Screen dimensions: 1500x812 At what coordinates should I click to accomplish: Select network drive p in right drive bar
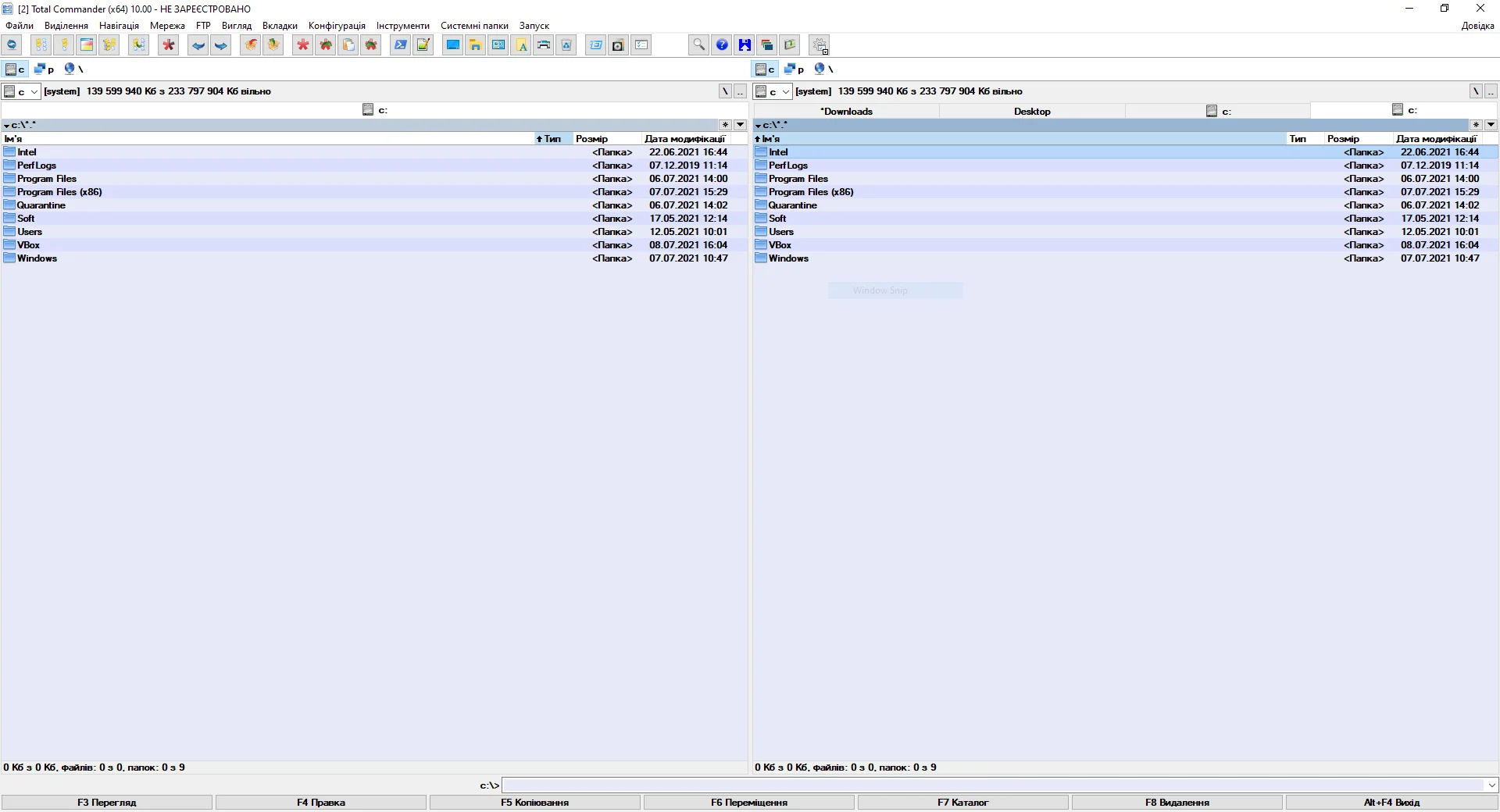(x=795, y=69)
